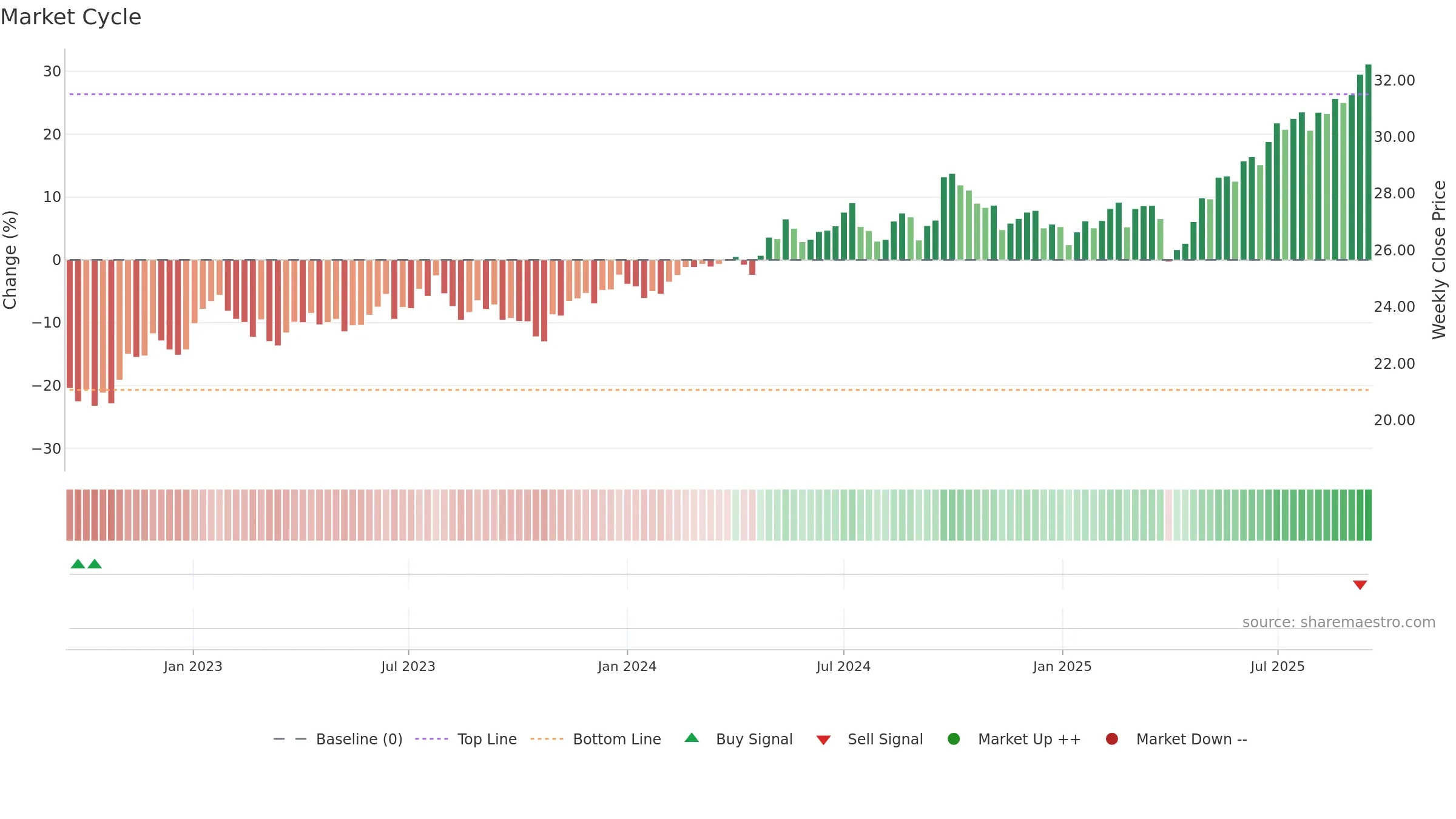1456x819 pixels.
Task: Click the −20 percent axis tick label
Action: 47,385
